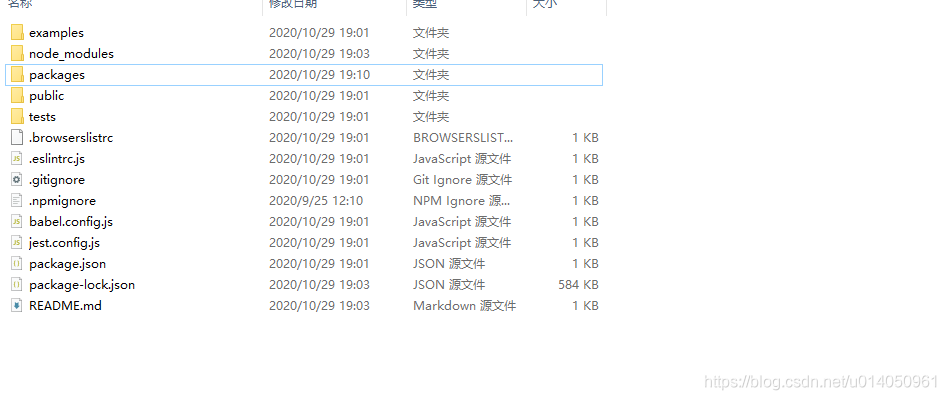Select the README.md markdown file icon
This screenshot has width=946, height=400.
coord(17,305)
